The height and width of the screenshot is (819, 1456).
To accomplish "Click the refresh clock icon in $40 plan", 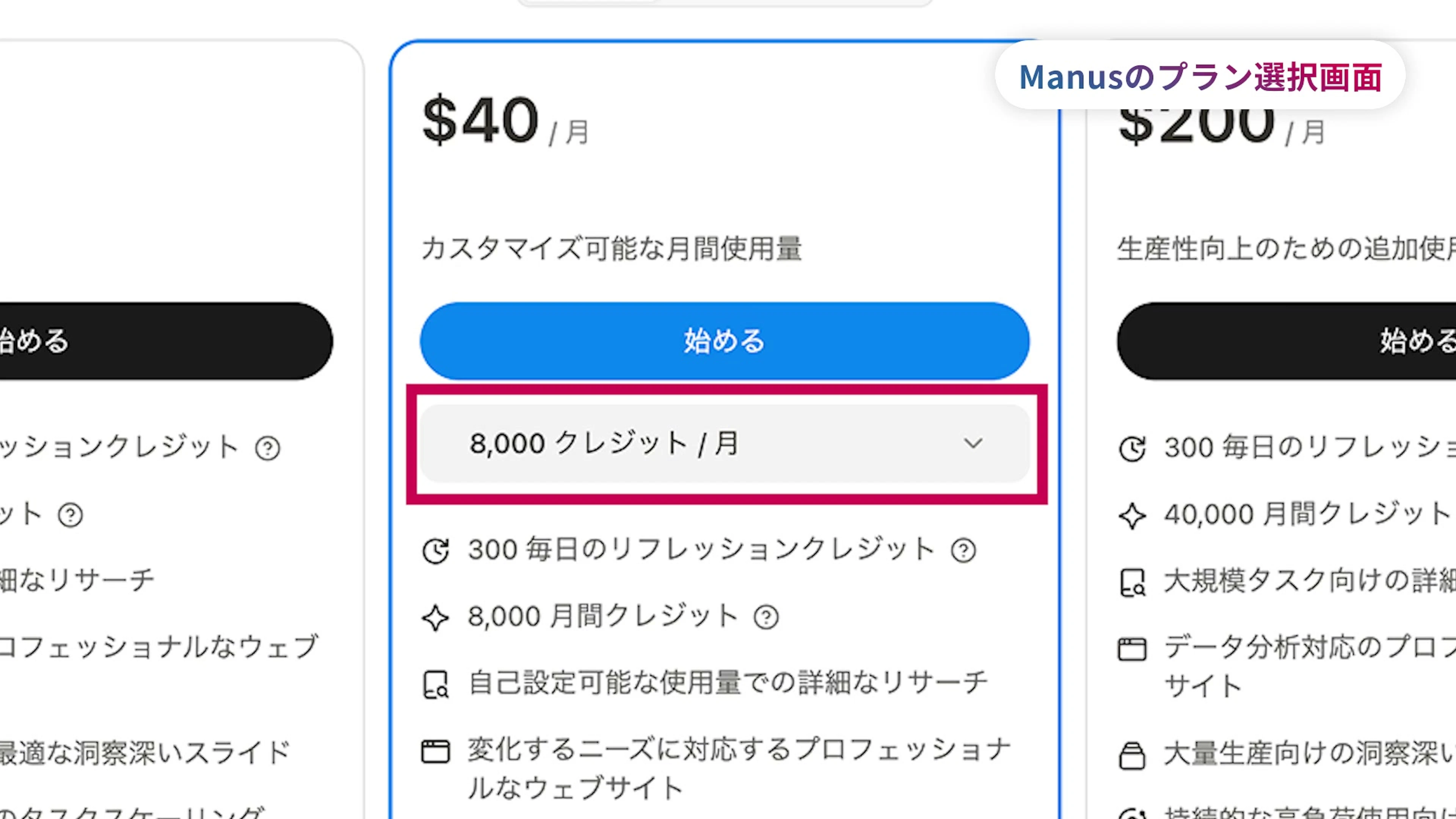I will pyautogui.click(x=436, y=551).
